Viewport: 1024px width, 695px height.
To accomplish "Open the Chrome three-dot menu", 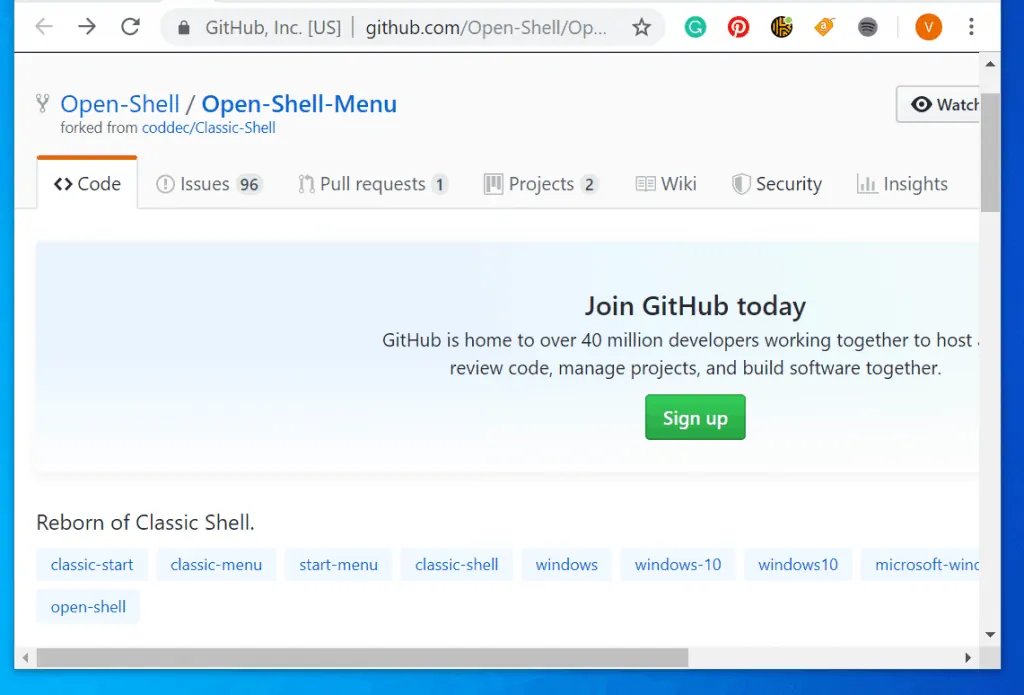I will point(971,28).
